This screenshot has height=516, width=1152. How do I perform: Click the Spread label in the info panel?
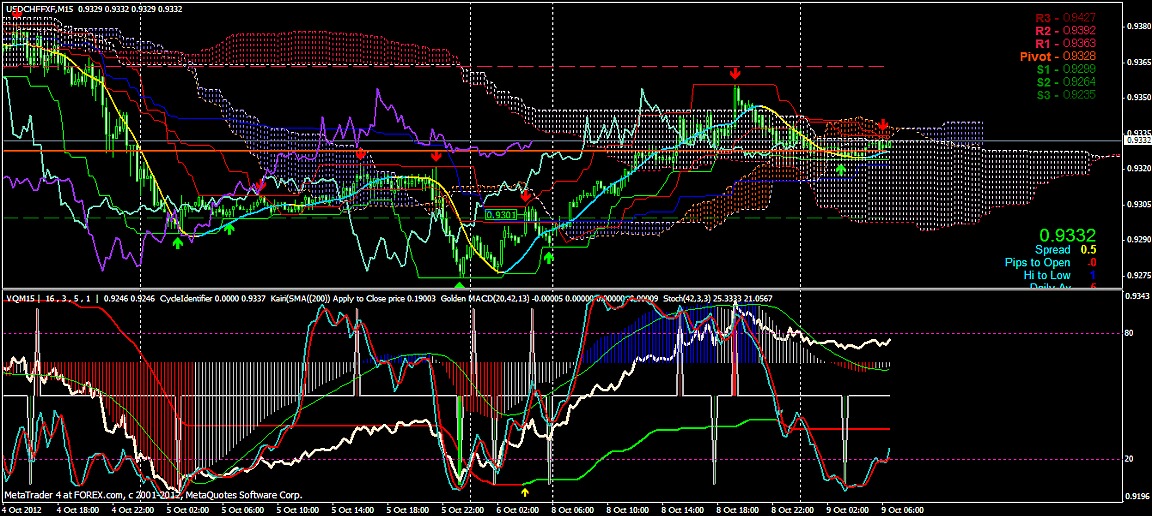pos(1052,249)
